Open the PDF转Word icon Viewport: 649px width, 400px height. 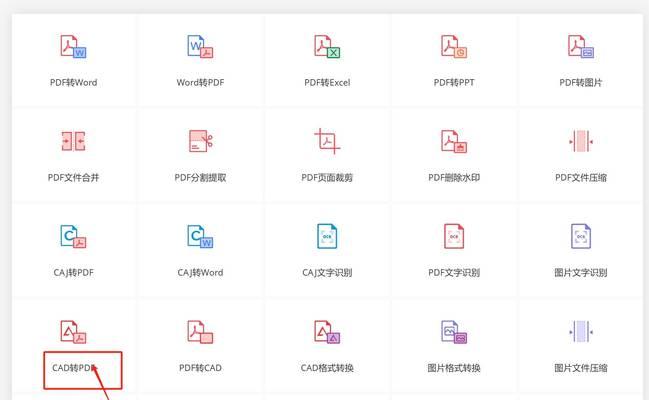tap(73, 46)
